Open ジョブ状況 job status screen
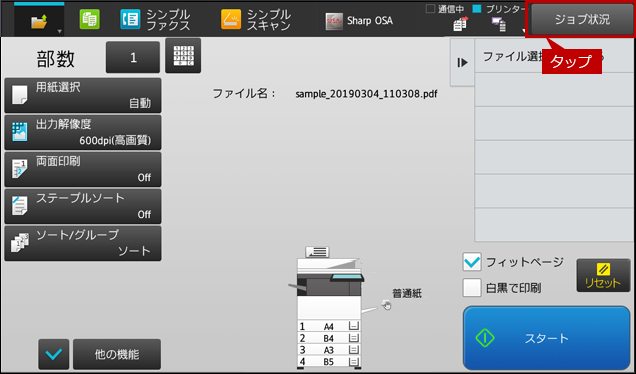 click(582, 19)
